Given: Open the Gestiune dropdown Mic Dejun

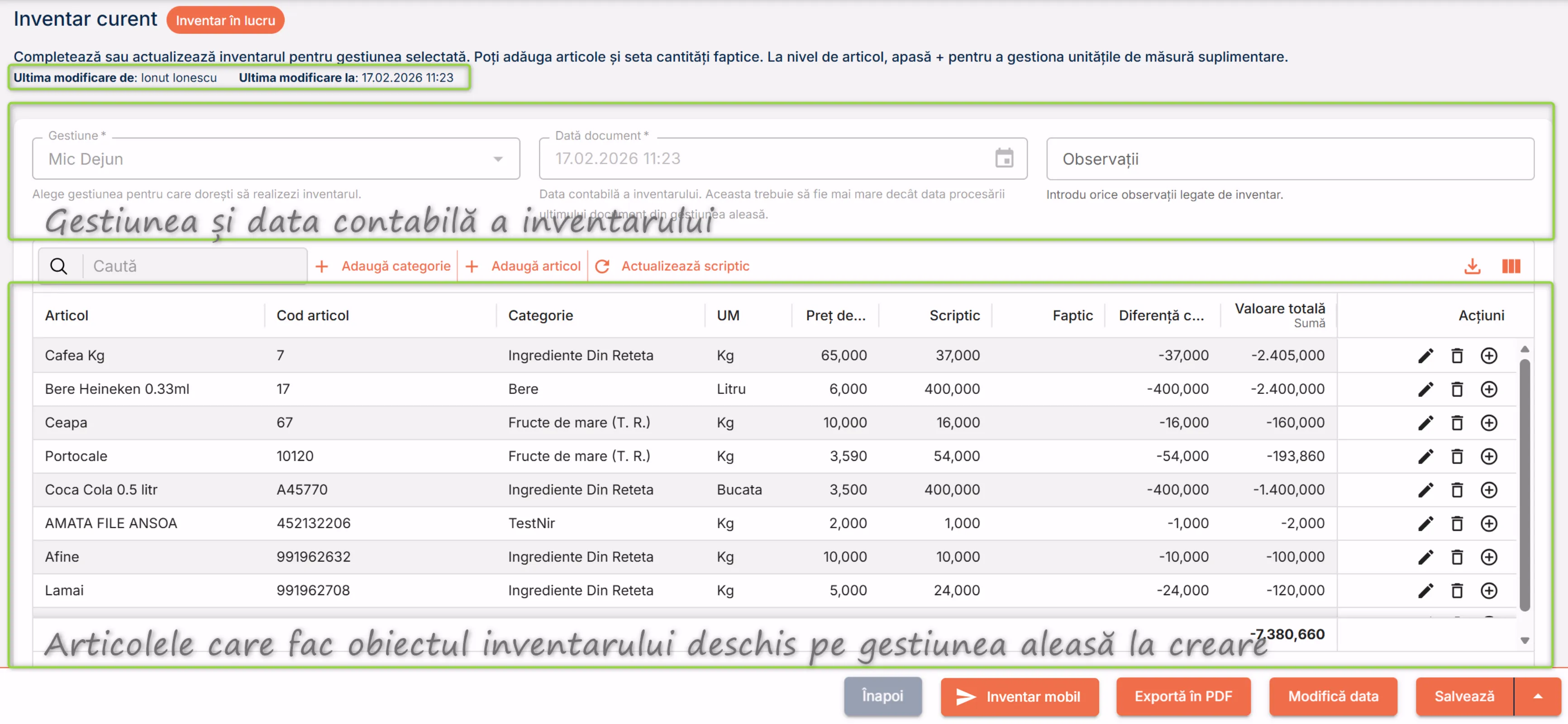Looking at the screenshot, I should [x=276, y=159].
